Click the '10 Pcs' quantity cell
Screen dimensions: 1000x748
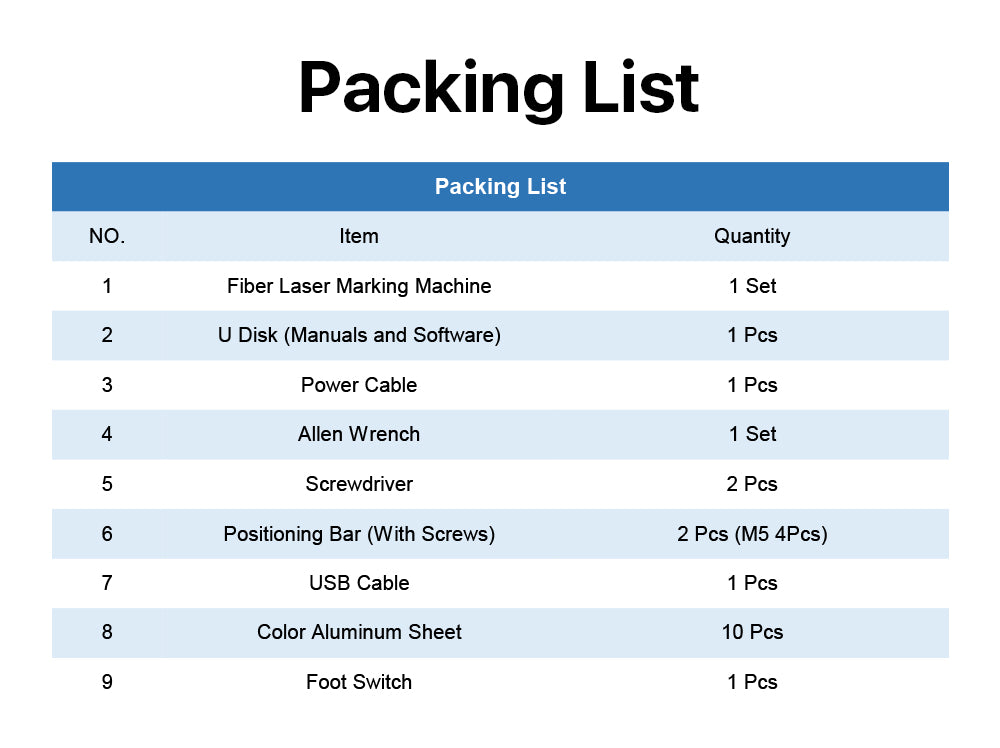click(753, 632)
